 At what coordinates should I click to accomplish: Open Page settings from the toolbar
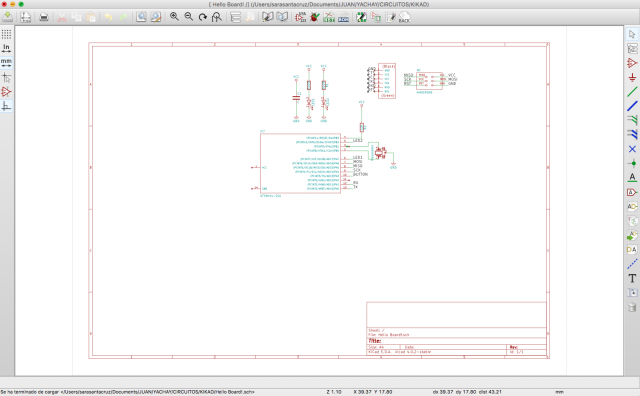click(x=26, y=17)
